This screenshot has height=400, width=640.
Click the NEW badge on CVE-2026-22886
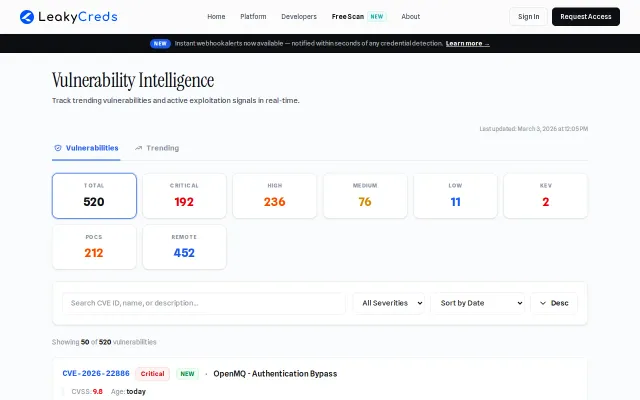(187, 374)
